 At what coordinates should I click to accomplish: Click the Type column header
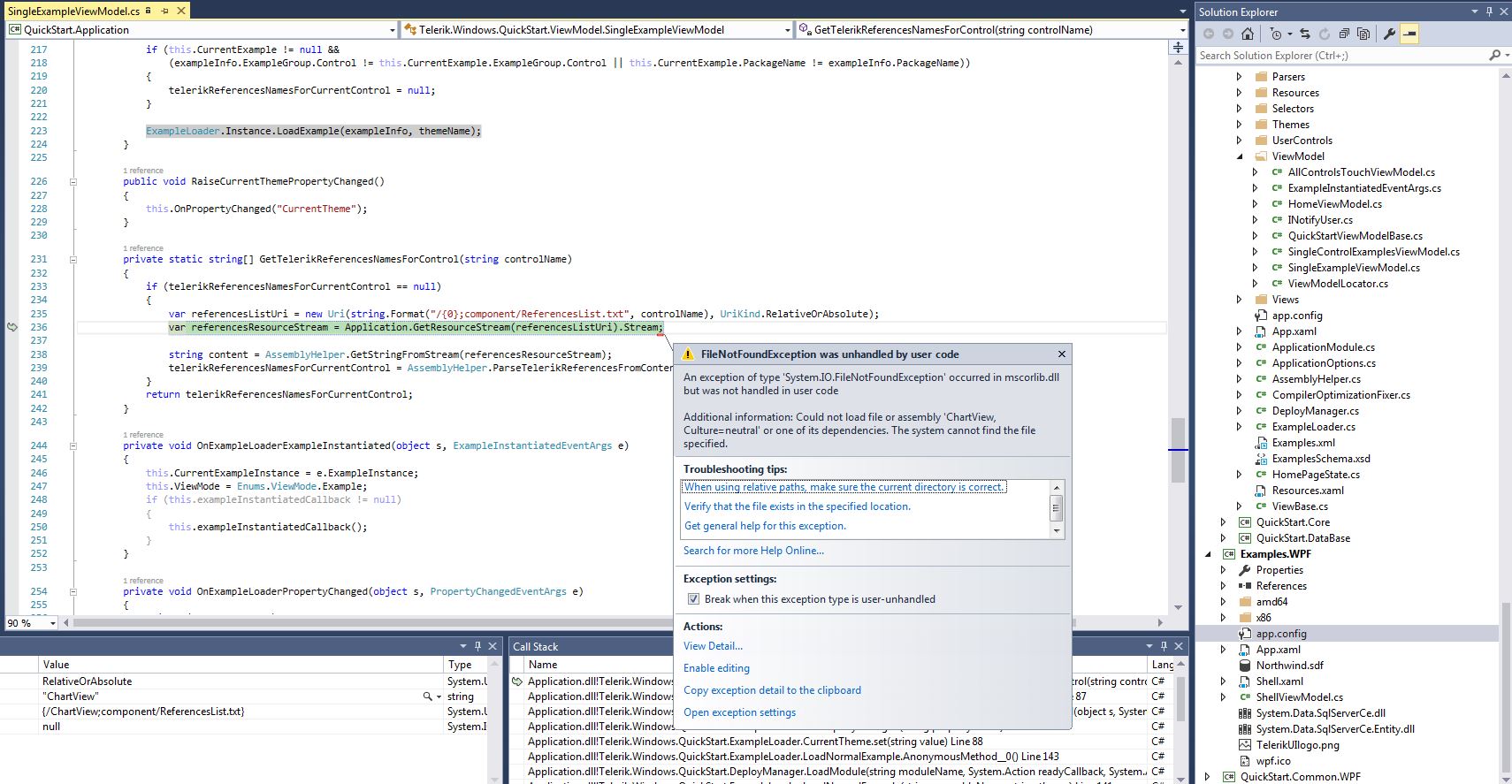[x=465, y=665]
